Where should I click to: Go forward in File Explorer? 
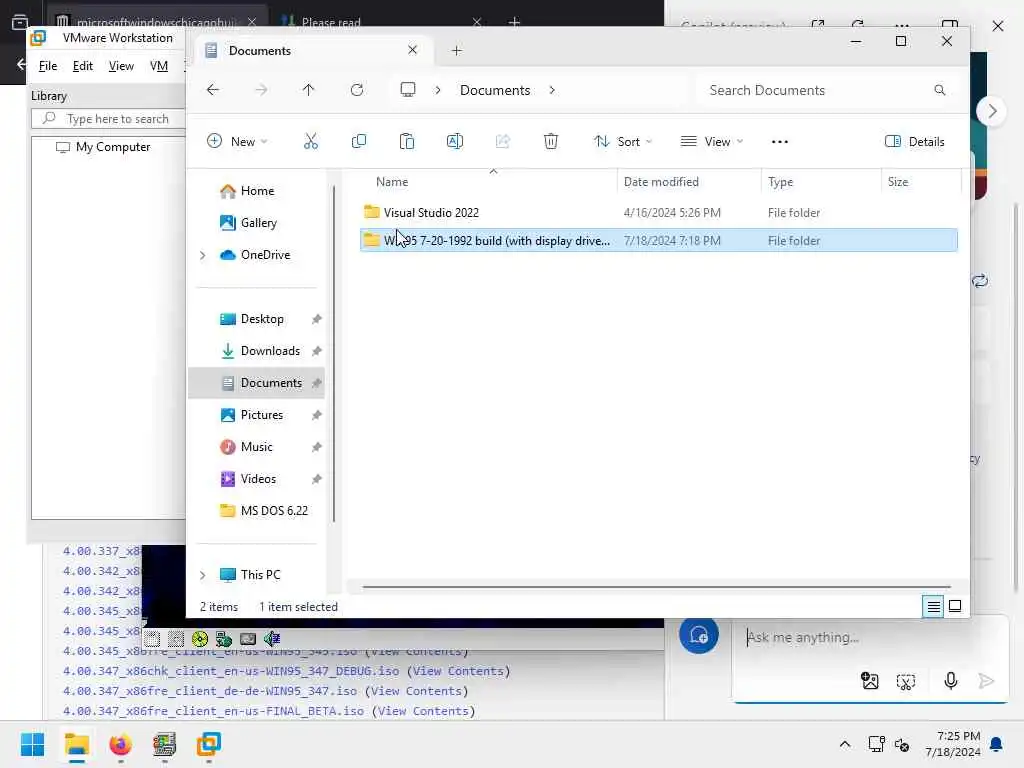pyautogui.click(x=261, y=90)
